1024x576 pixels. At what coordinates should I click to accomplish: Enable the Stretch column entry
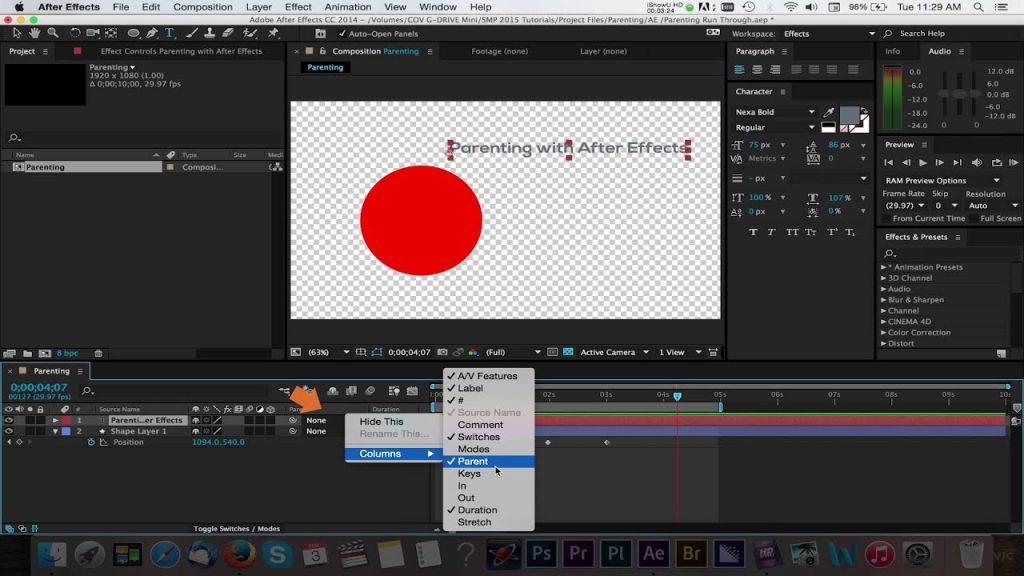coord(488,522)
